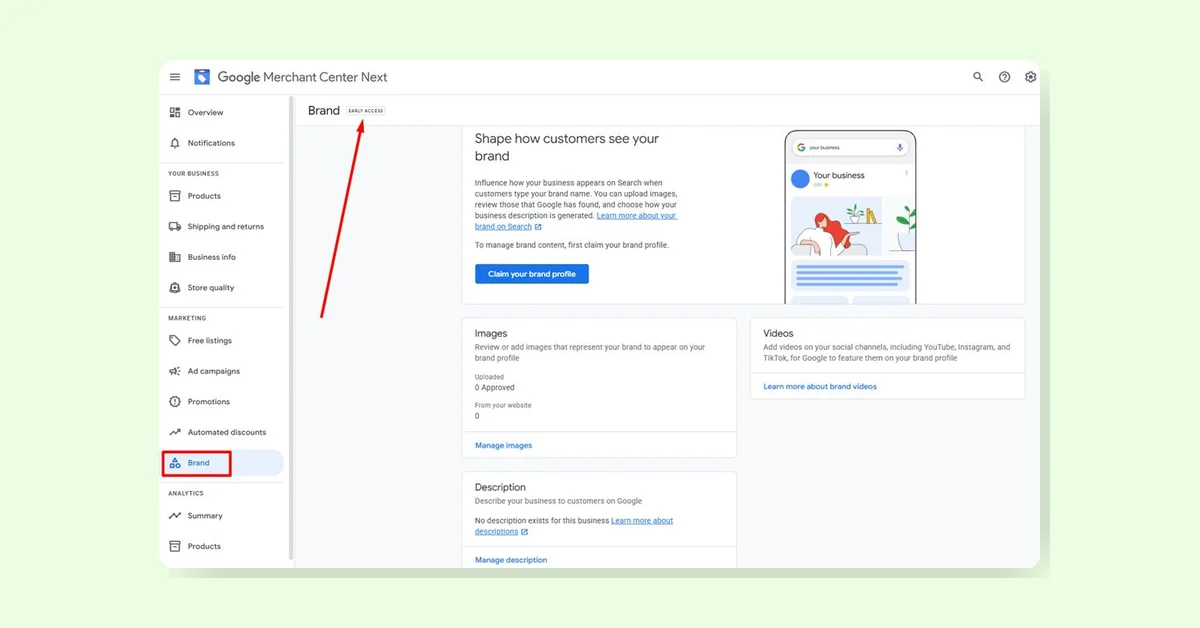Click the Manage images link
Viewport: 1200px width, 628px height.
coord(504,446)
